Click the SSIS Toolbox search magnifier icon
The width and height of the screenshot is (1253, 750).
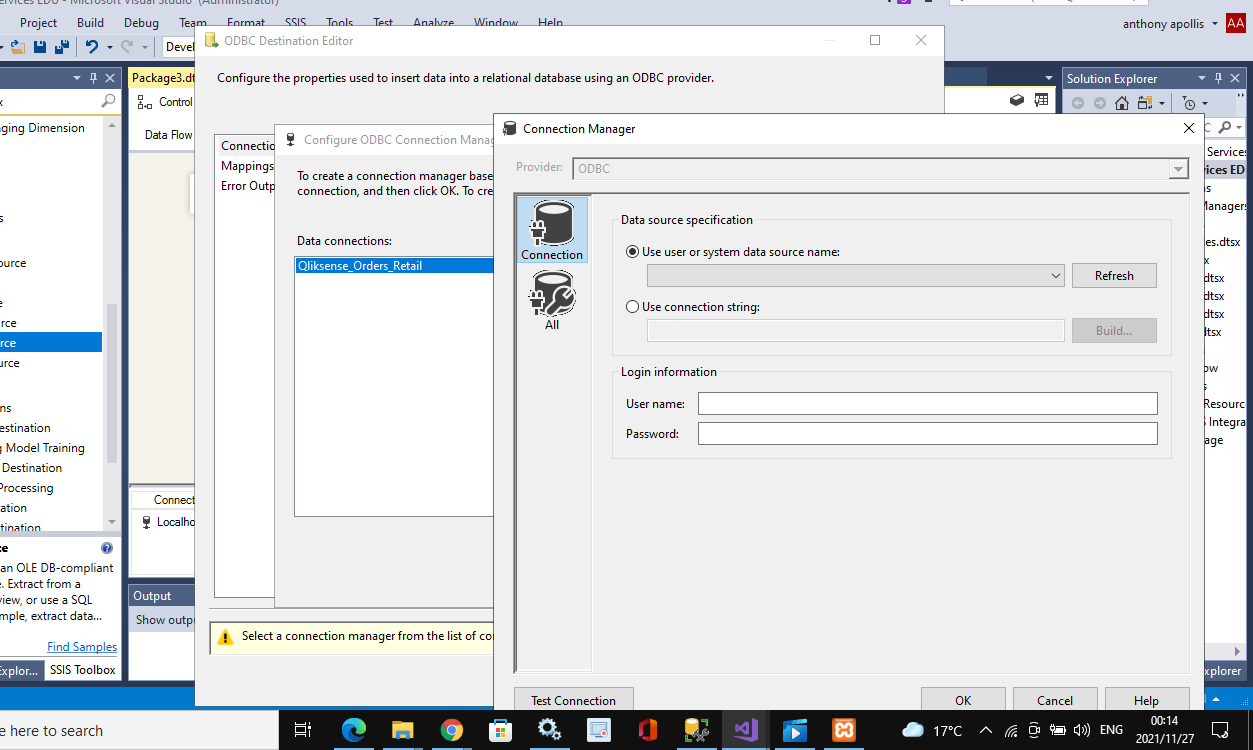point(108,102)
